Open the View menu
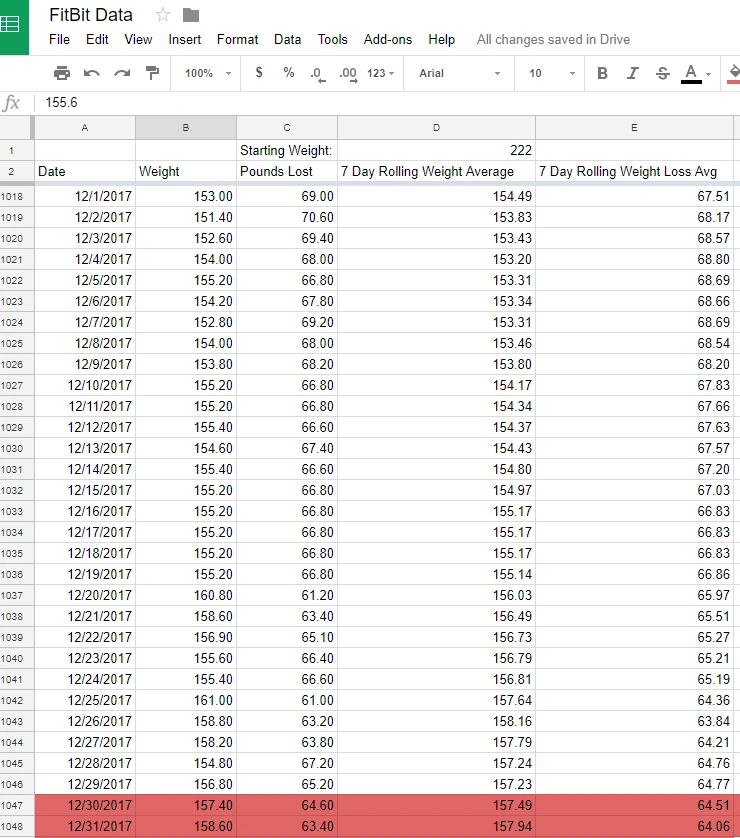This screenshot has height=838, width=740. pyautogui.click(x=138, y=40)
